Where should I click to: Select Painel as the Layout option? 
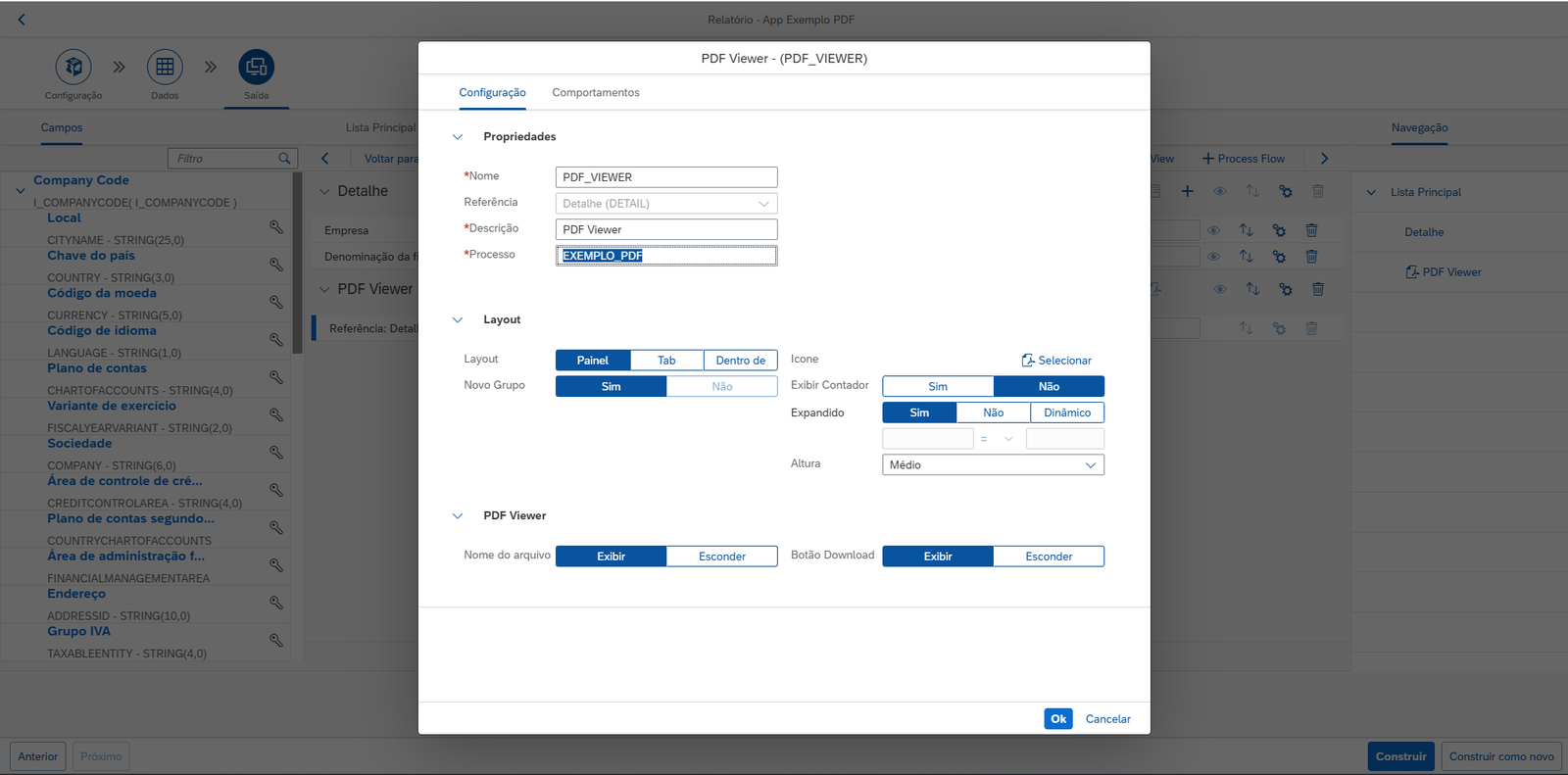click(593, 361)
